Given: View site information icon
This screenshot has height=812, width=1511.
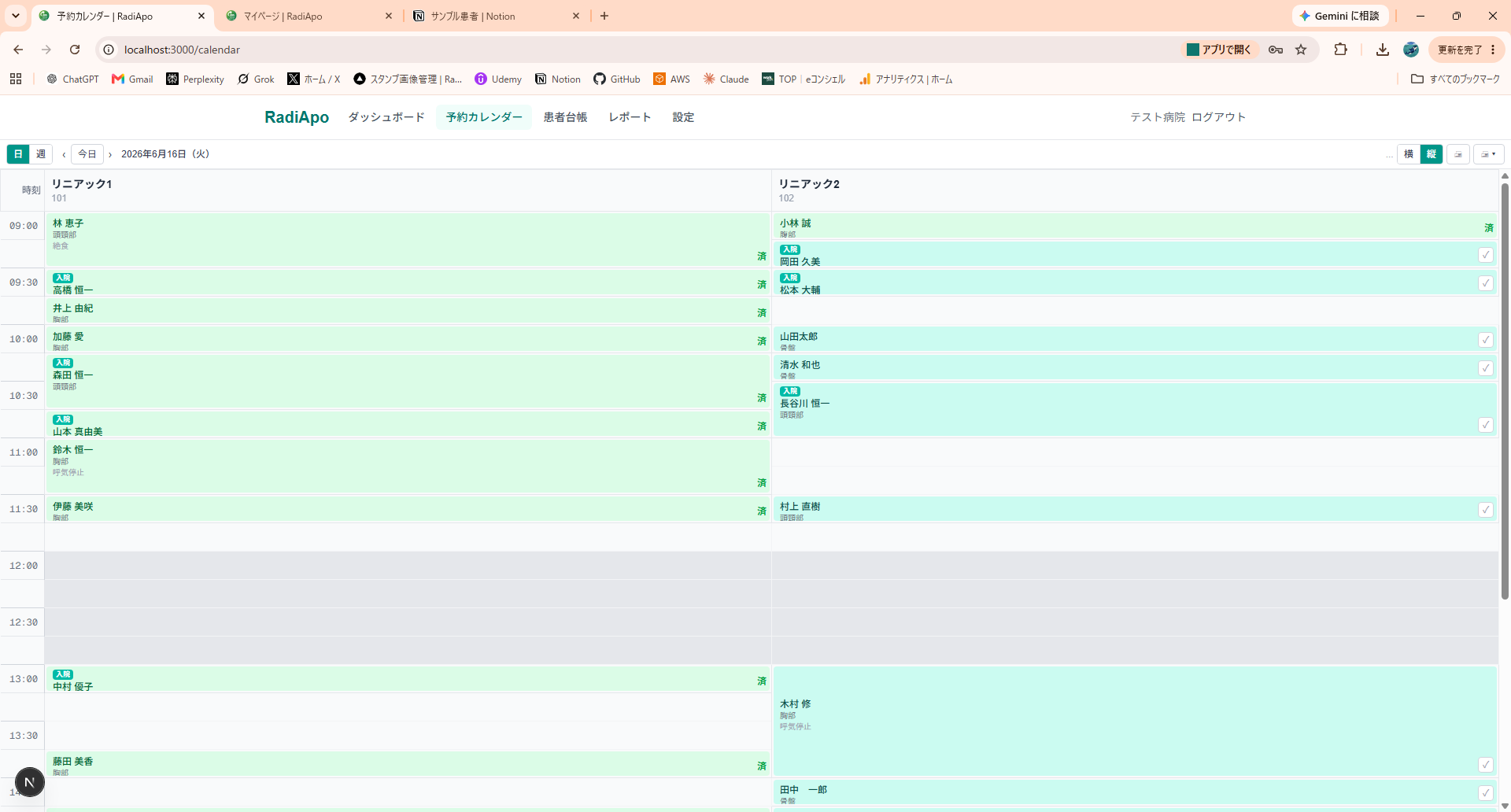Looking at the screenshot, I should pyautogui.click(x=109, y=50).
